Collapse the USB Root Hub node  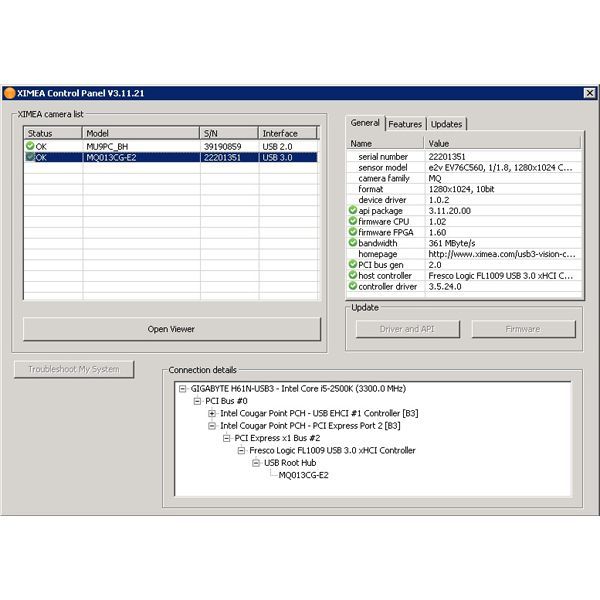[x=256, y=463]
